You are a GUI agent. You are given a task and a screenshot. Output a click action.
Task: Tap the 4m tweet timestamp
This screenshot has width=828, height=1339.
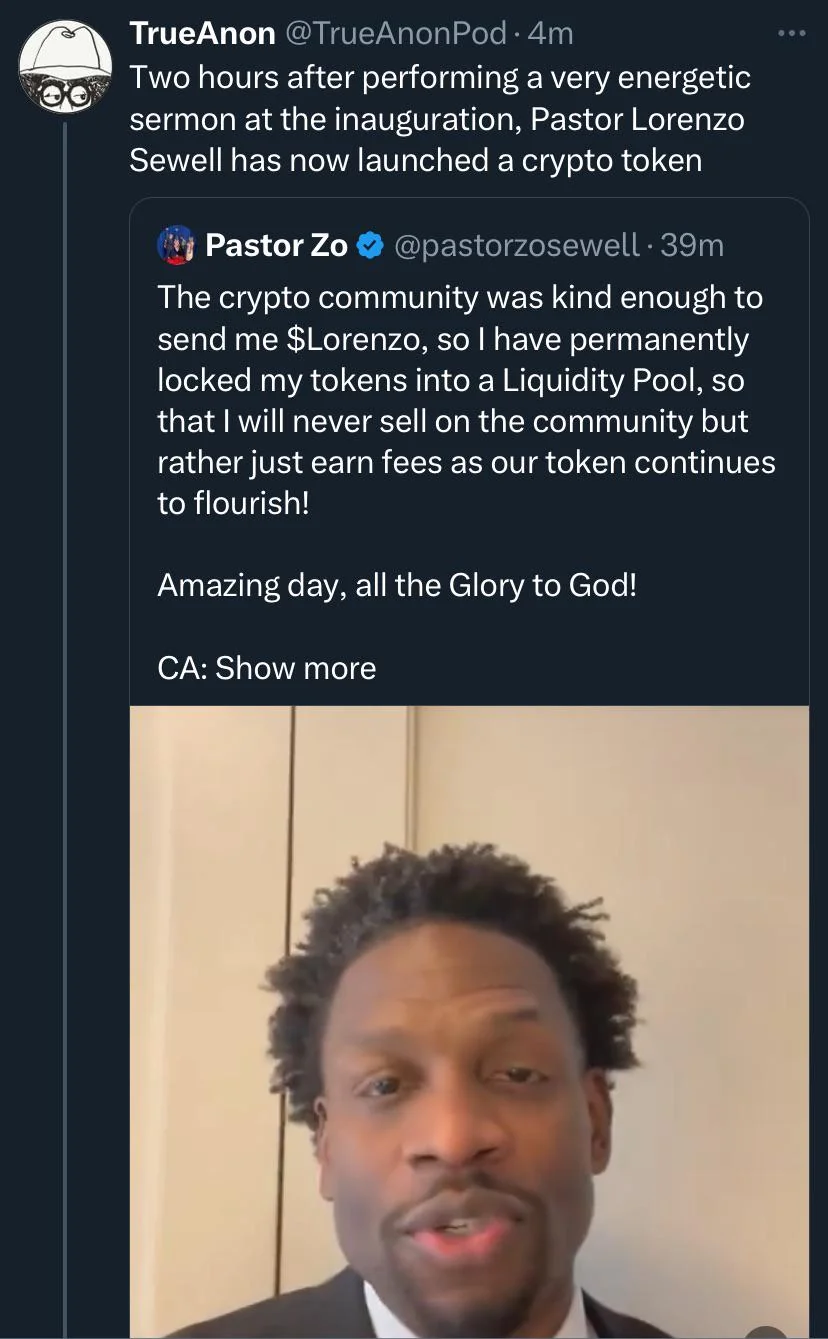[550, 33]
